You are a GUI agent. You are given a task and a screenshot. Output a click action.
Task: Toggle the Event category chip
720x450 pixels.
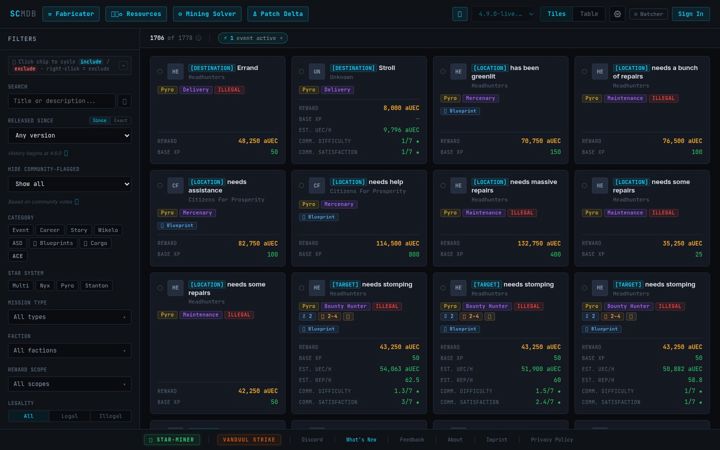(20, 230)
